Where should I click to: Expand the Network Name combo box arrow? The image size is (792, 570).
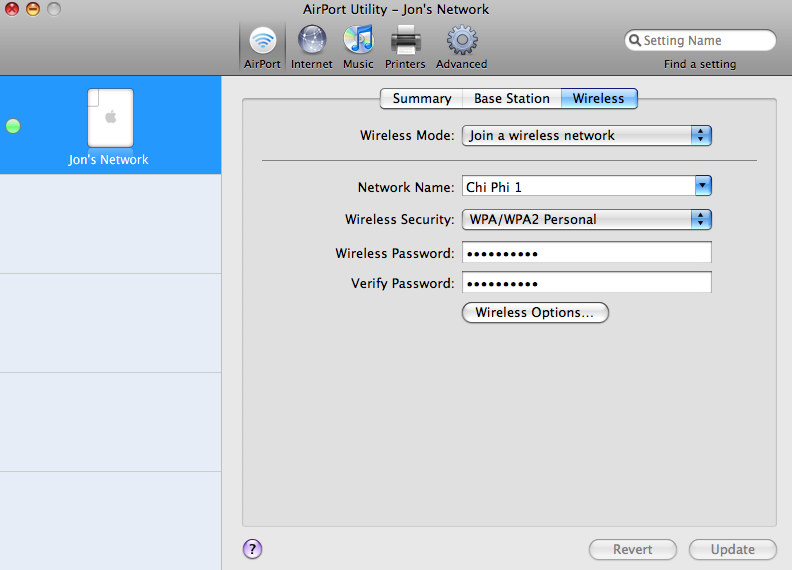(703, 185)
